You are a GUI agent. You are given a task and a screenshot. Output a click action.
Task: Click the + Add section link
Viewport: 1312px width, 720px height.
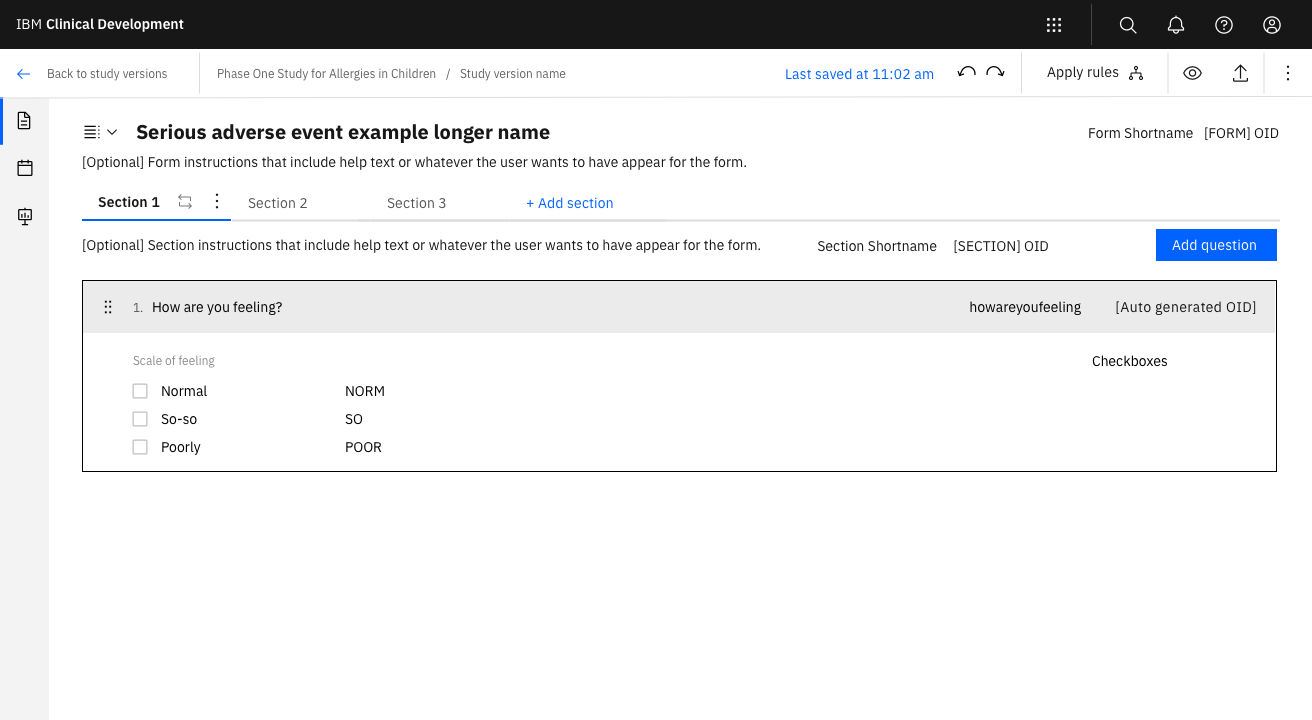[x=570, y=203]
